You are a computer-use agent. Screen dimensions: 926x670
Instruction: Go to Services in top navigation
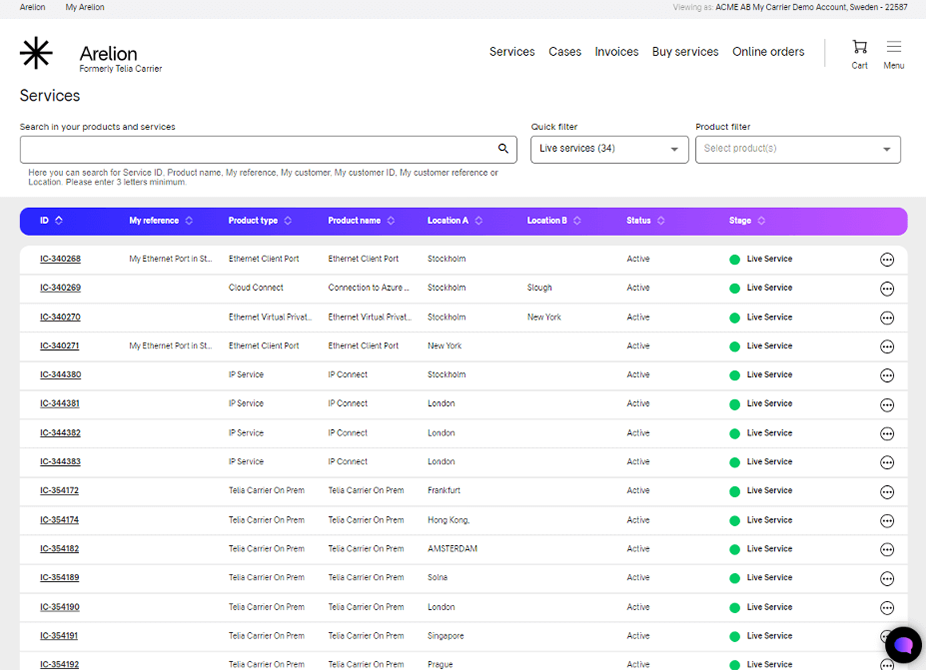point(511,52)
